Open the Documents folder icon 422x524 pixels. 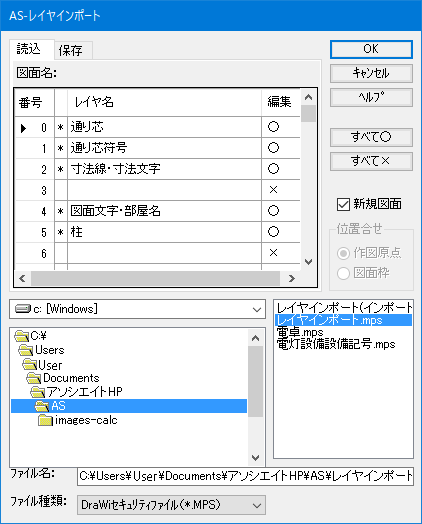point(34,378)
